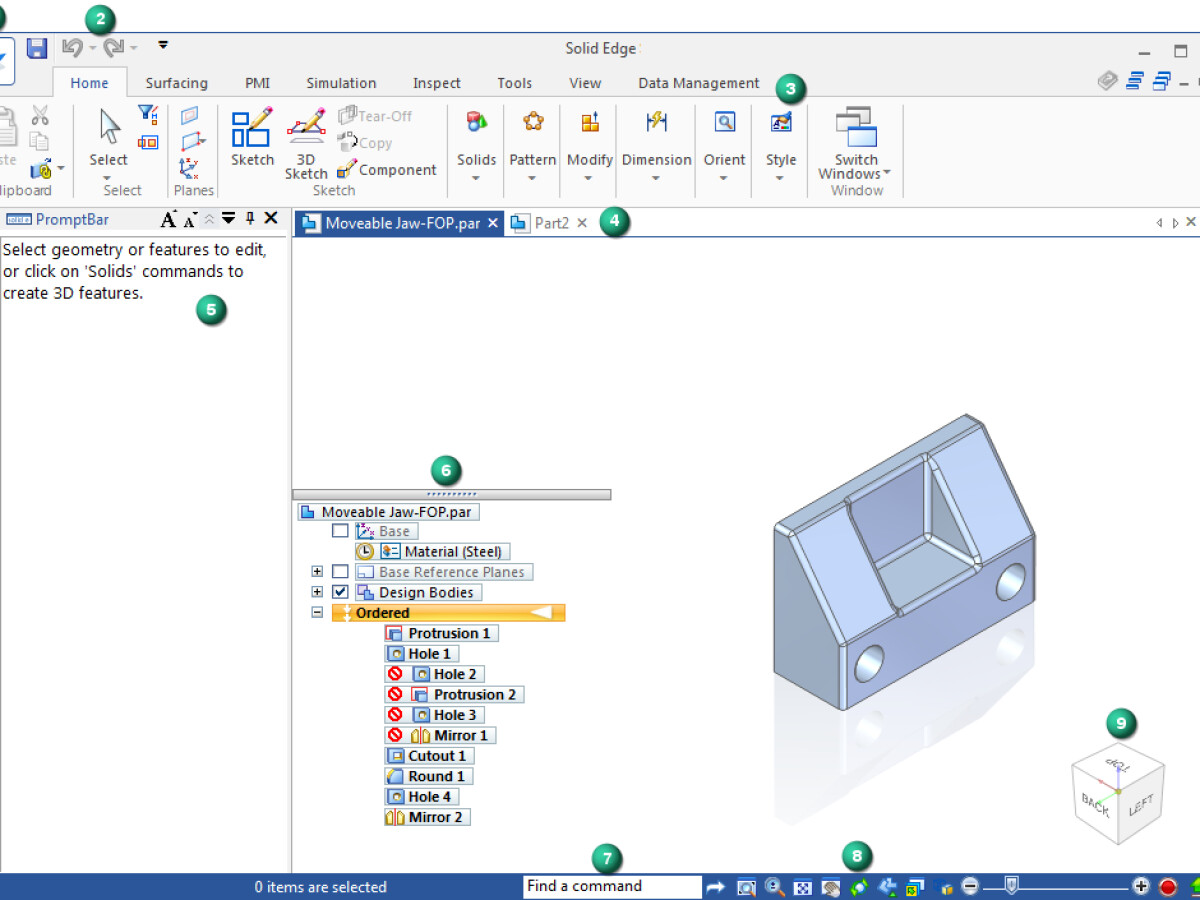1200x900 pixels.
Task: Switch to the Home ribbon tab
Action: [90, 83]
